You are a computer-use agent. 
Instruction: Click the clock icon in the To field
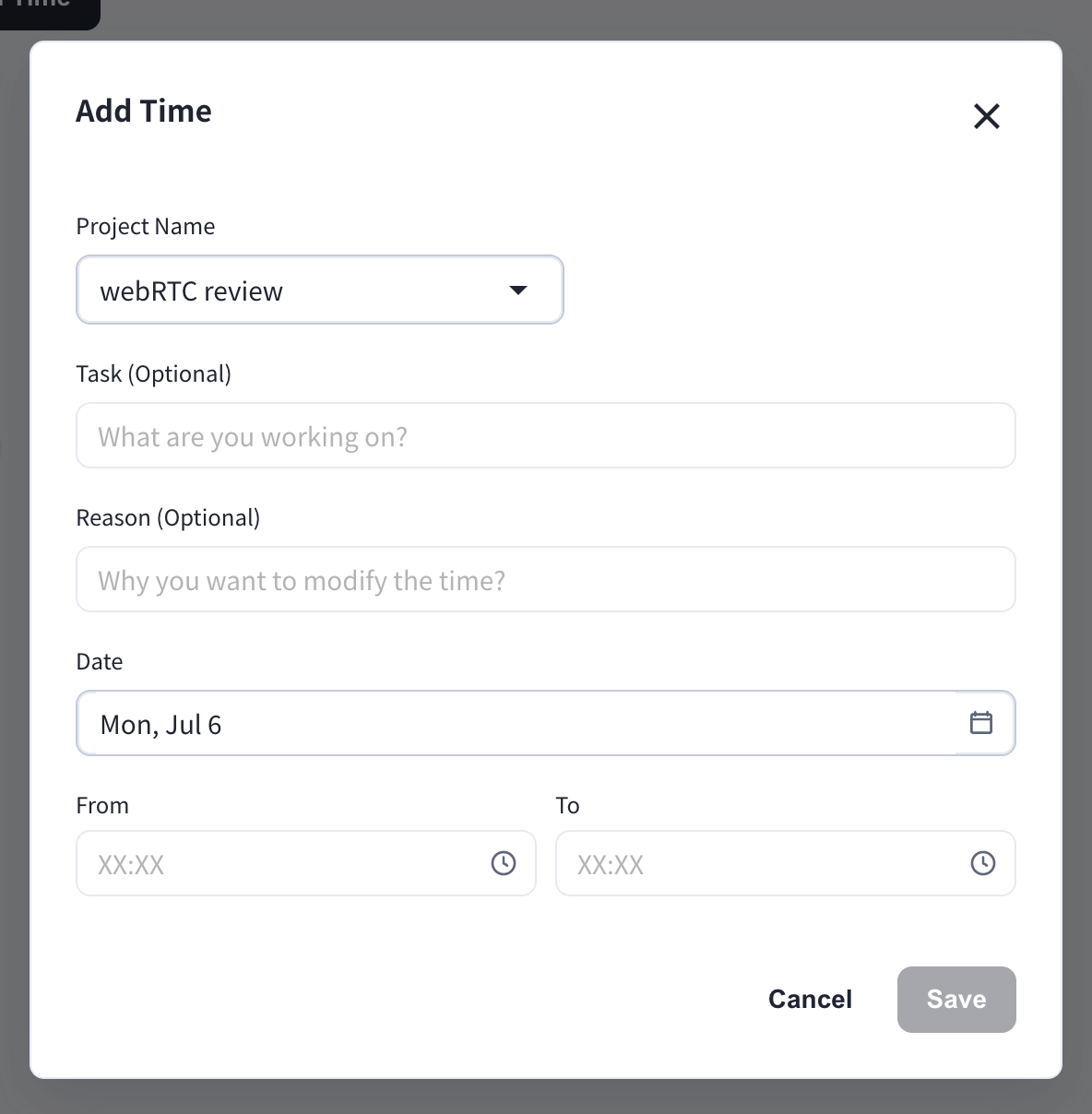point(983,863)
